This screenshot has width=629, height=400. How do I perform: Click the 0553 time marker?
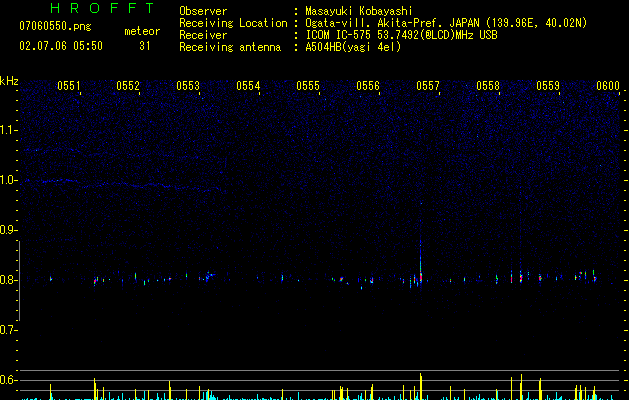188,86
